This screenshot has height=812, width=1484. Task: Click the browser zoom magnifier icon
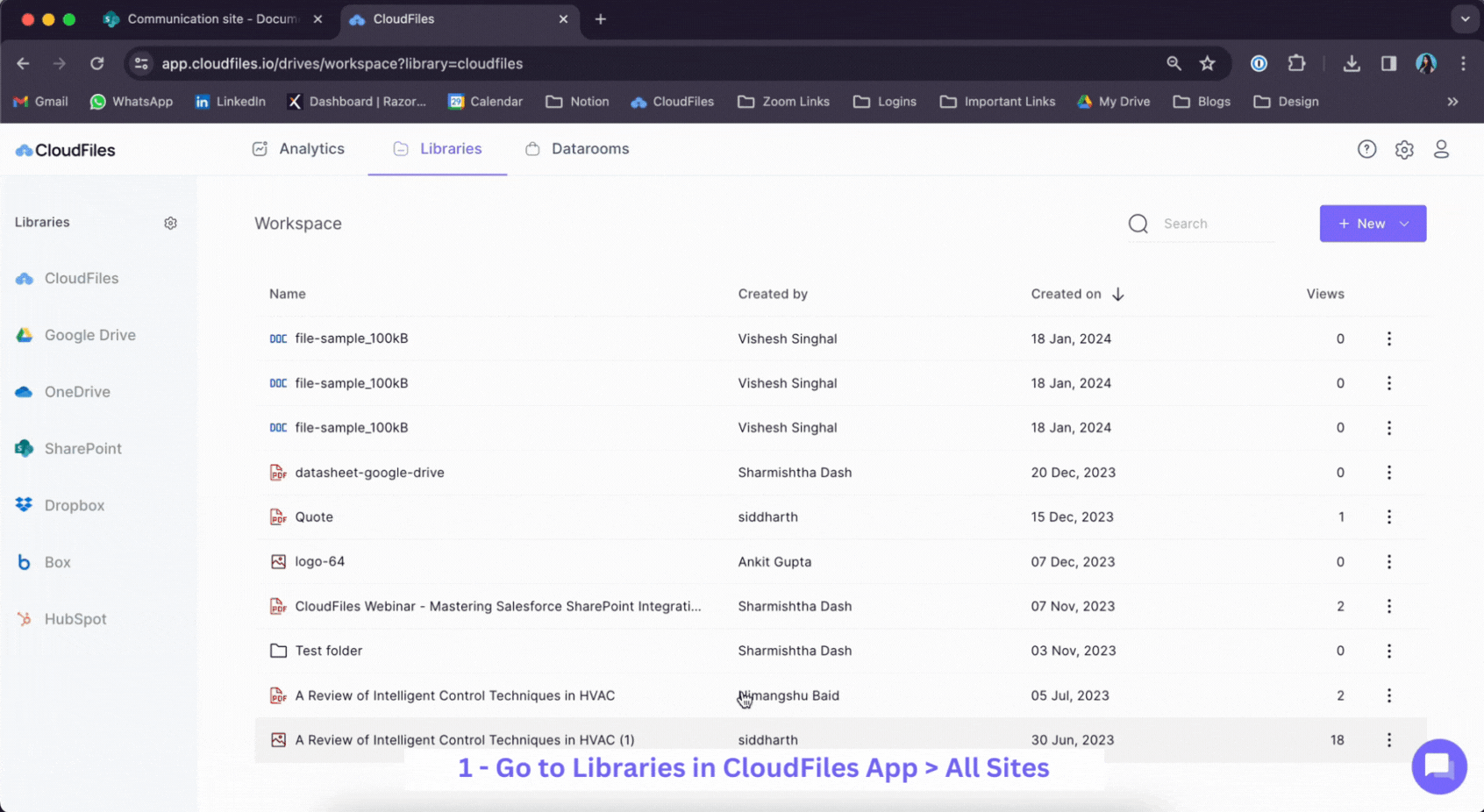point(1174,63)
